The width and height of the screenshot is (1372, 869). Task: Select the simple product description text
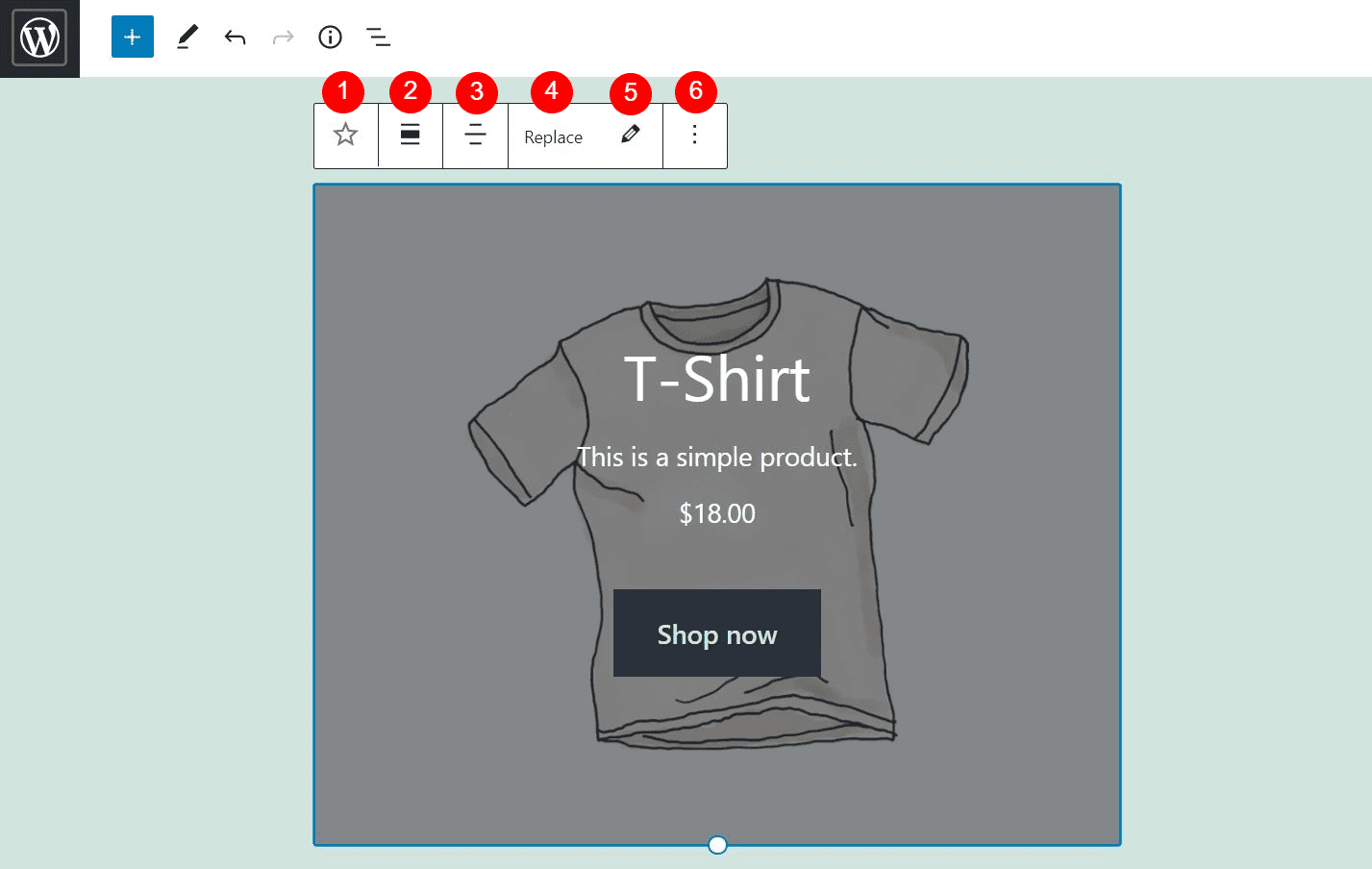[716, 458]
